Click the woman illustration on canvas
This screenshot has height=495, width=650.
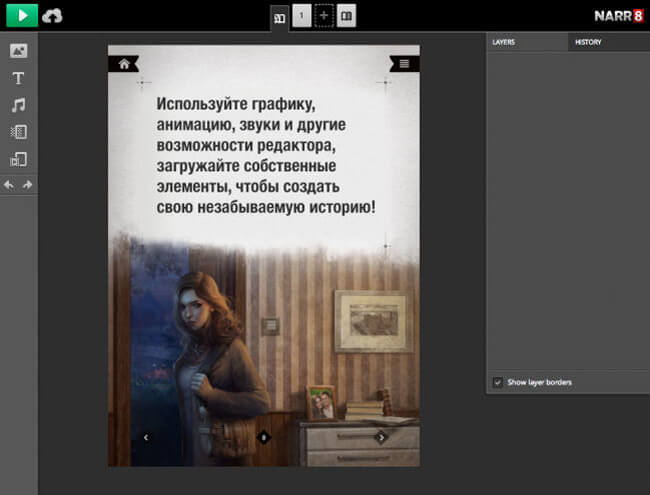click(x=220, y=365)
